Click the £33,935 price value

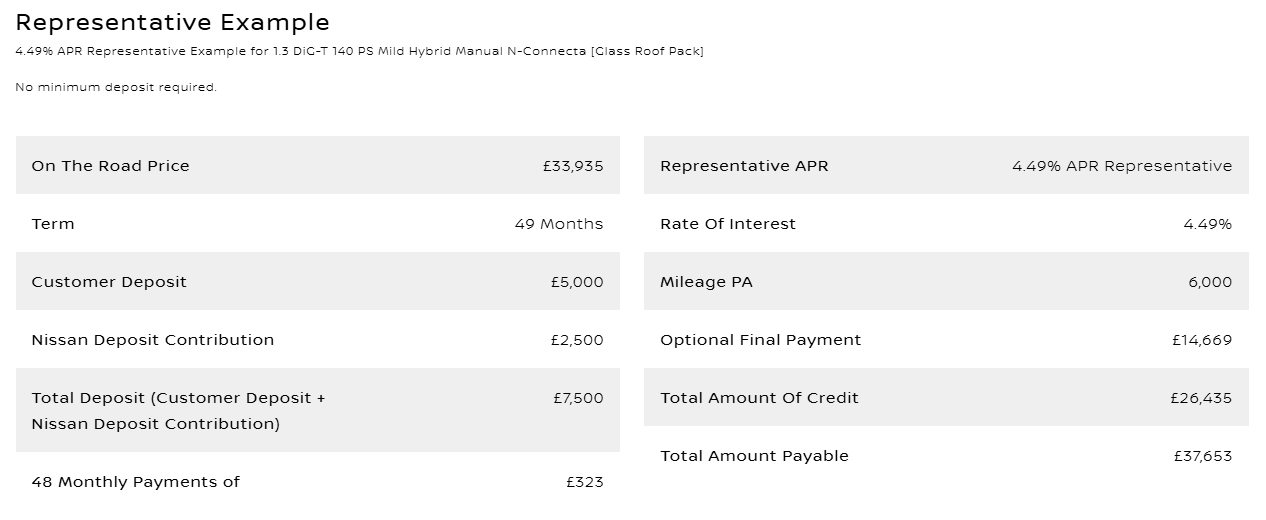(573, 166)
